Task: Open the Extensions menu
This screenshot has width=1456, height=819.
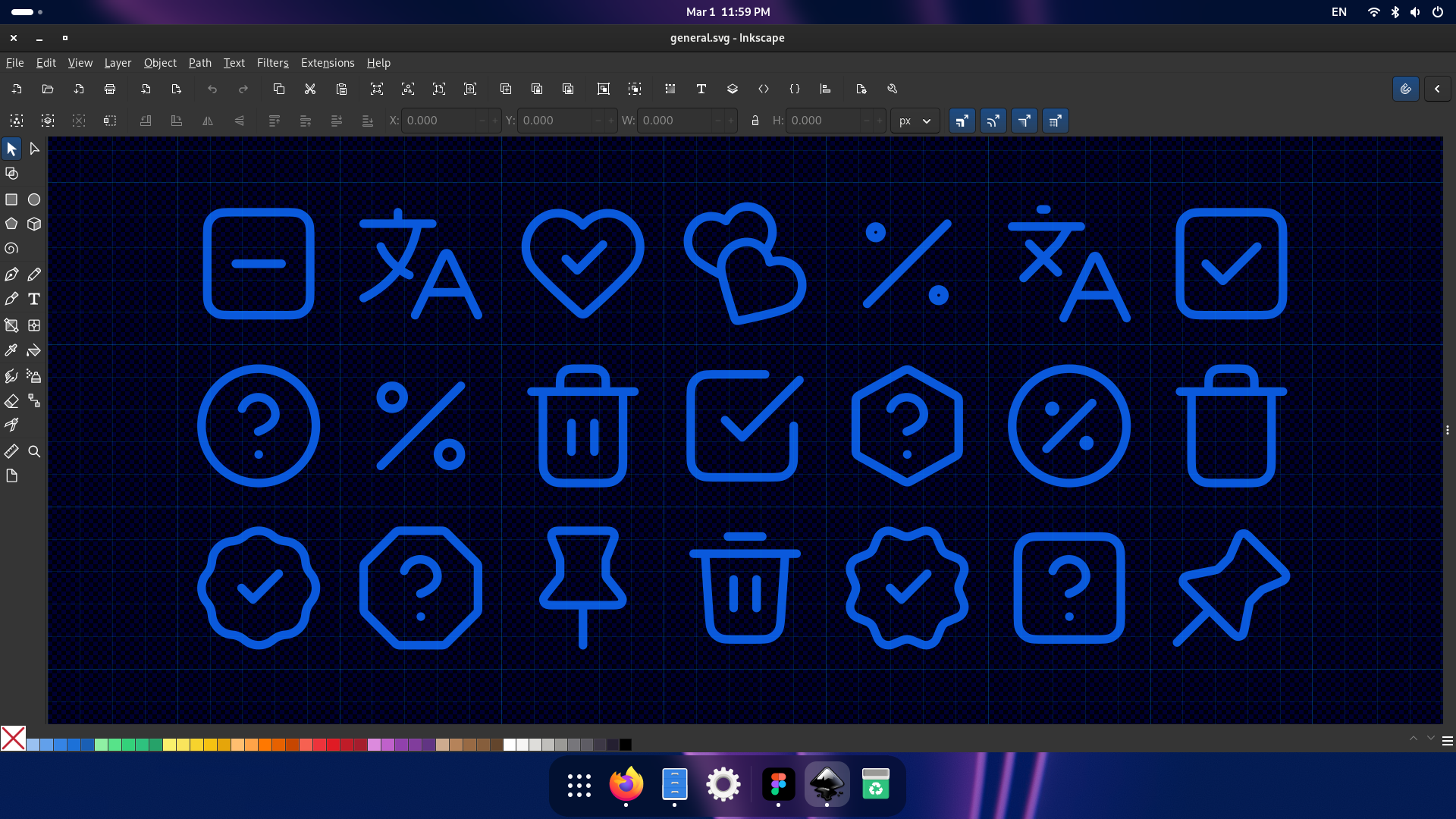Action: point(328,63)
